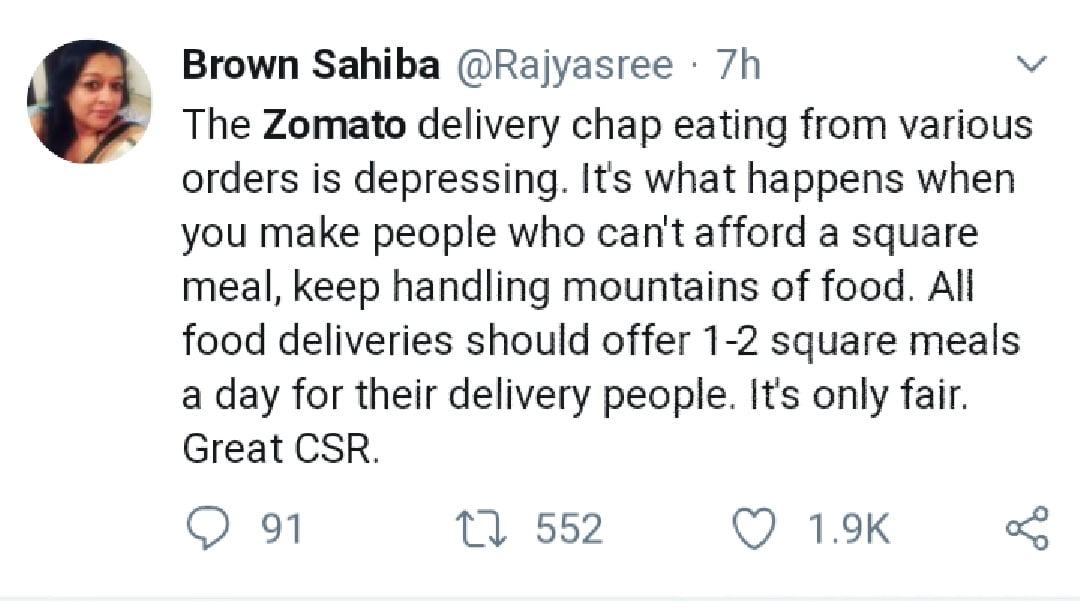
Task: Click the "Great CSR." closing line
Action: coord(282,450)
